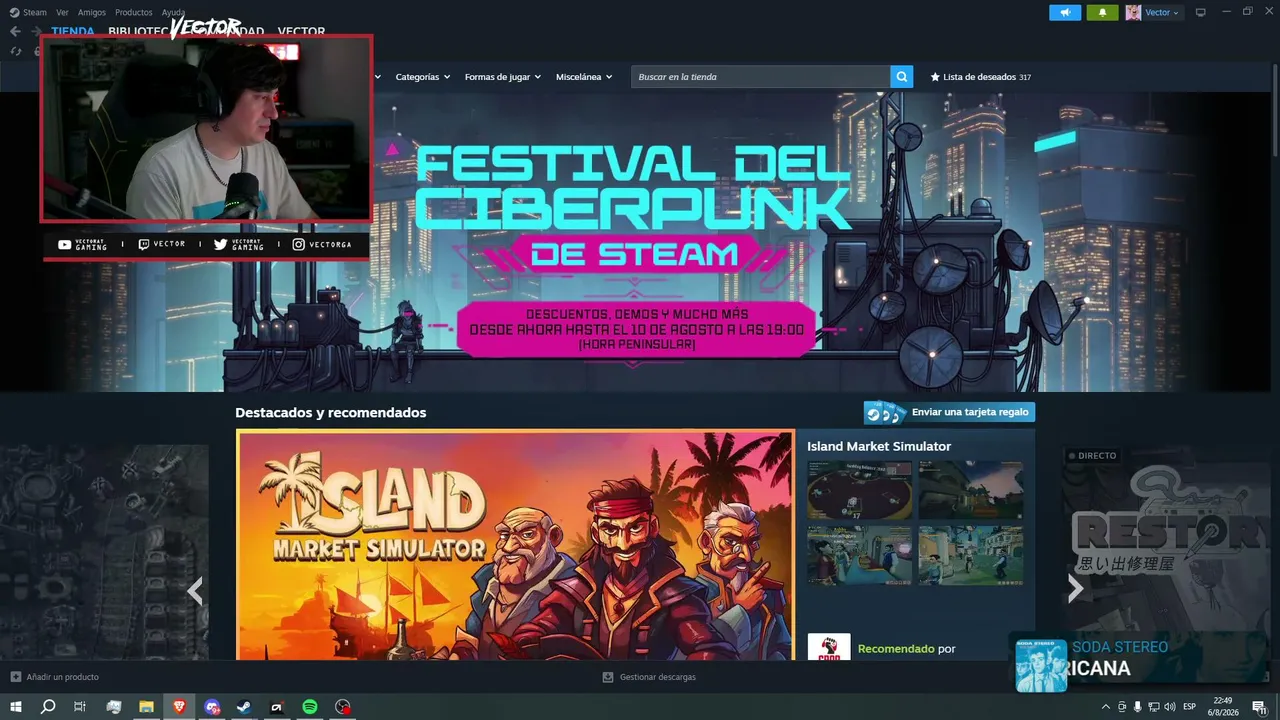
Task: Click the Vector profile avatar
Action: coord(1133,12)
